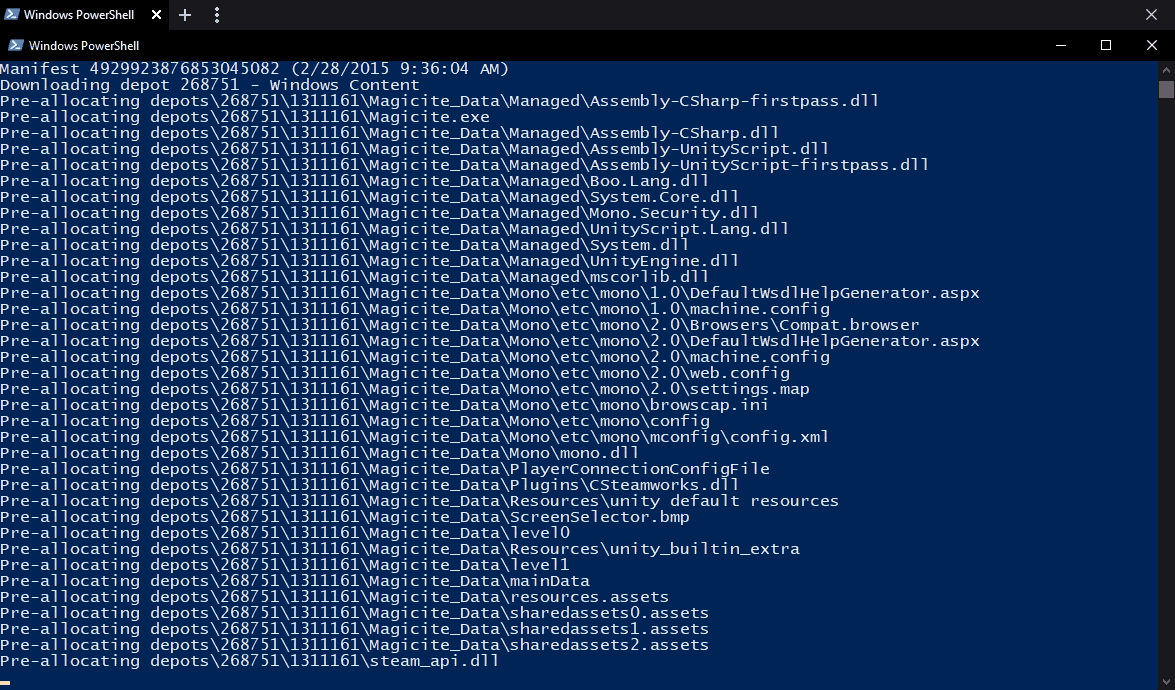
Task: Open a new tab with plus button
Action: [185, 15]
